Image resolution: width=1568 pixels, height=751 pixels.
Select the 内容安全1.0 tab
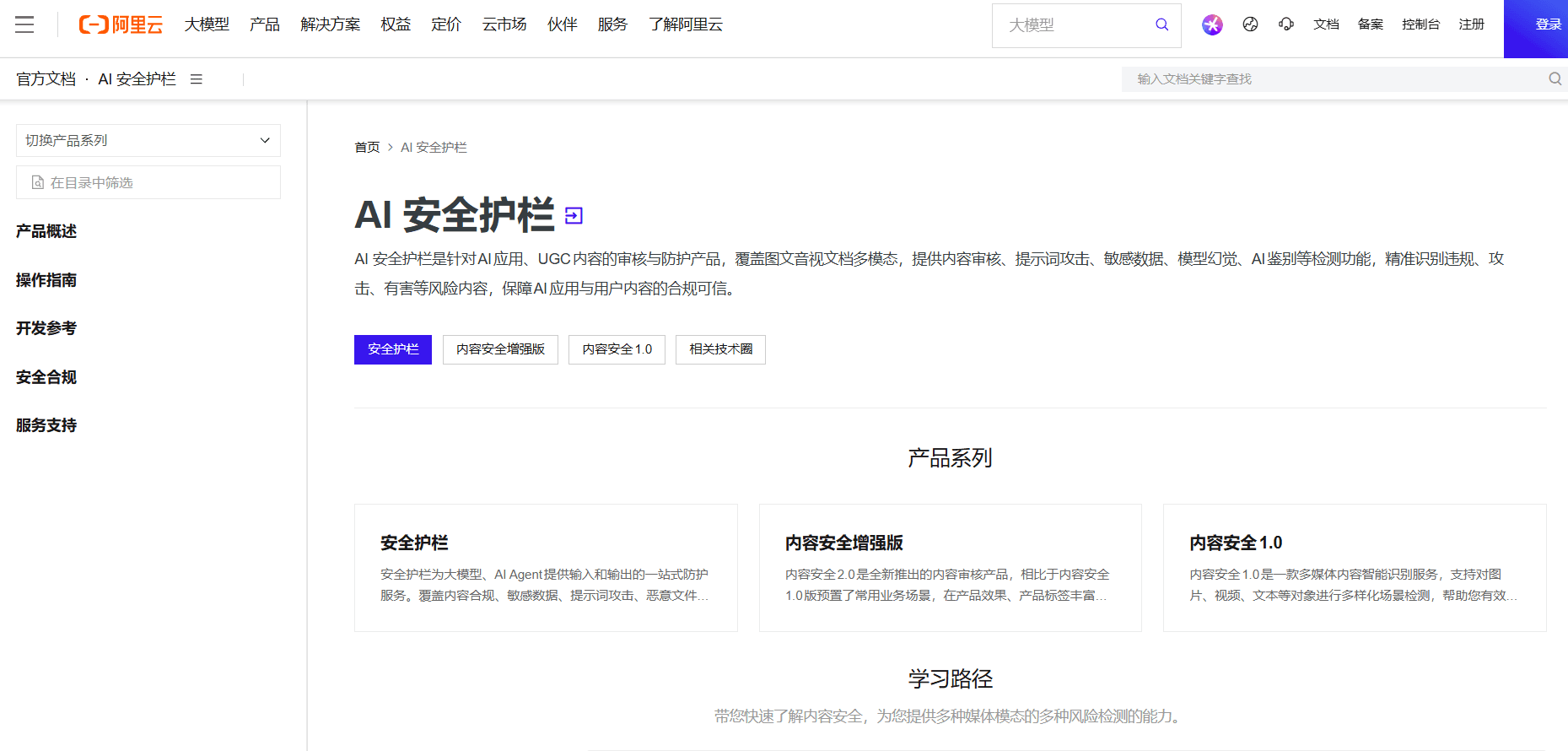coord(617,349)
